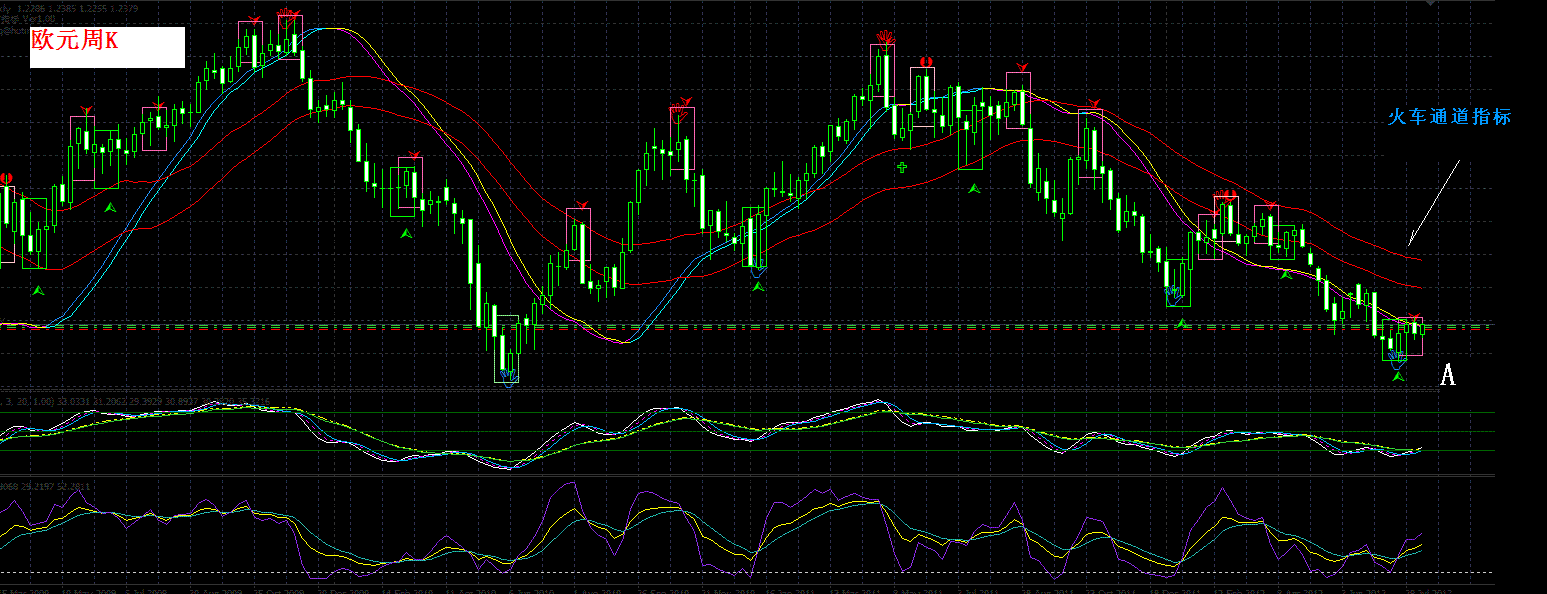Image resolution: width=1547 pixels, height=594 pixels.
Task: Click the blue '火车通道指标' text label
Action: (x=1450, y=117)
